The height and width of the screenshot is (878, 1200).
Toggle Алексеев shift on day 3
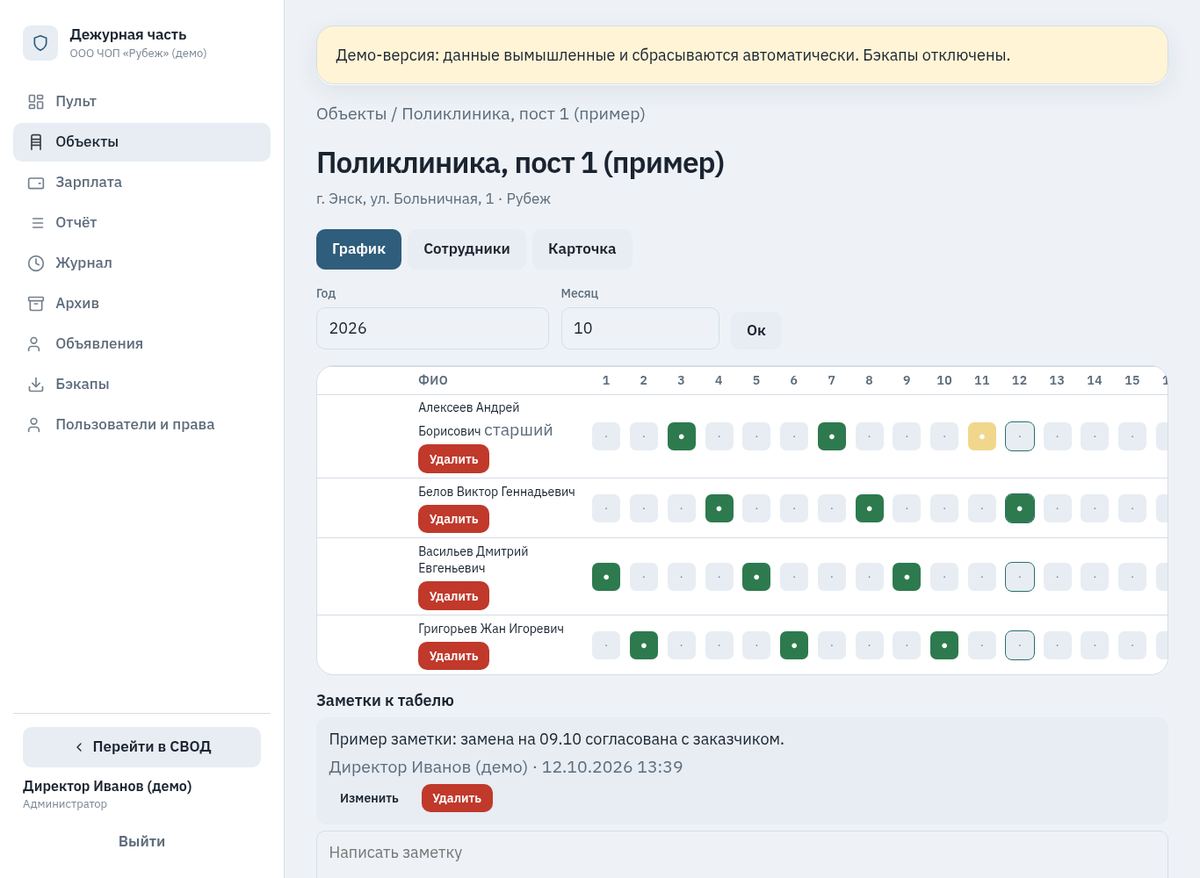coord(681,436)
